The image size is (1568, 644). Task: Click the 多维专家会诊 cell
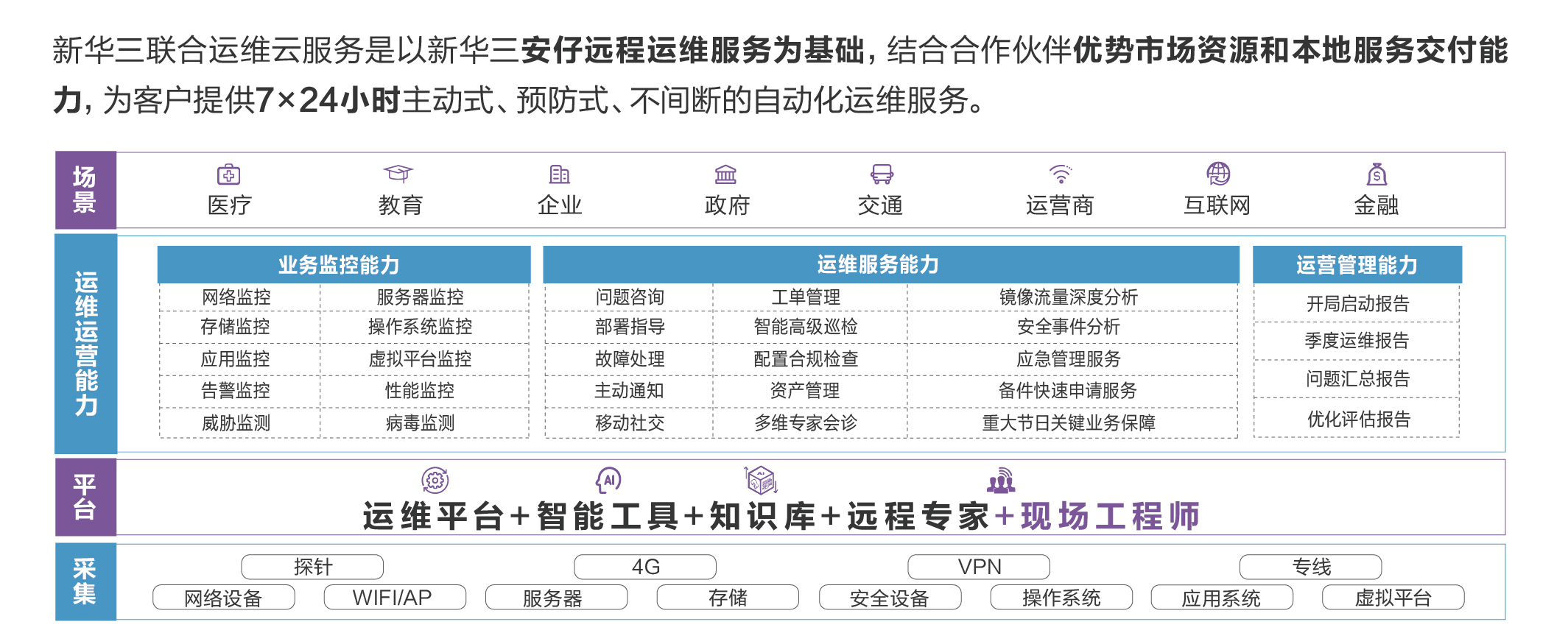(x=809, y=423)
